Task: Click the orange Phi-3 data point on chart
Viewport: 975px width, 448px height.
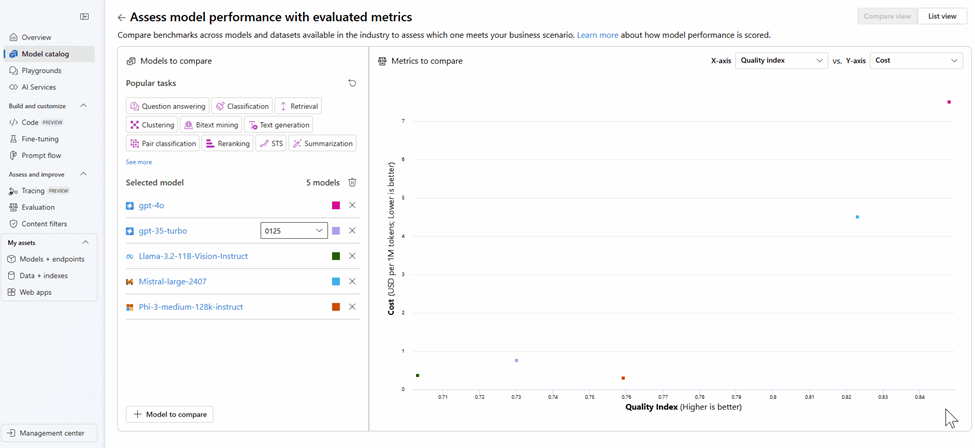Action: 623,378
